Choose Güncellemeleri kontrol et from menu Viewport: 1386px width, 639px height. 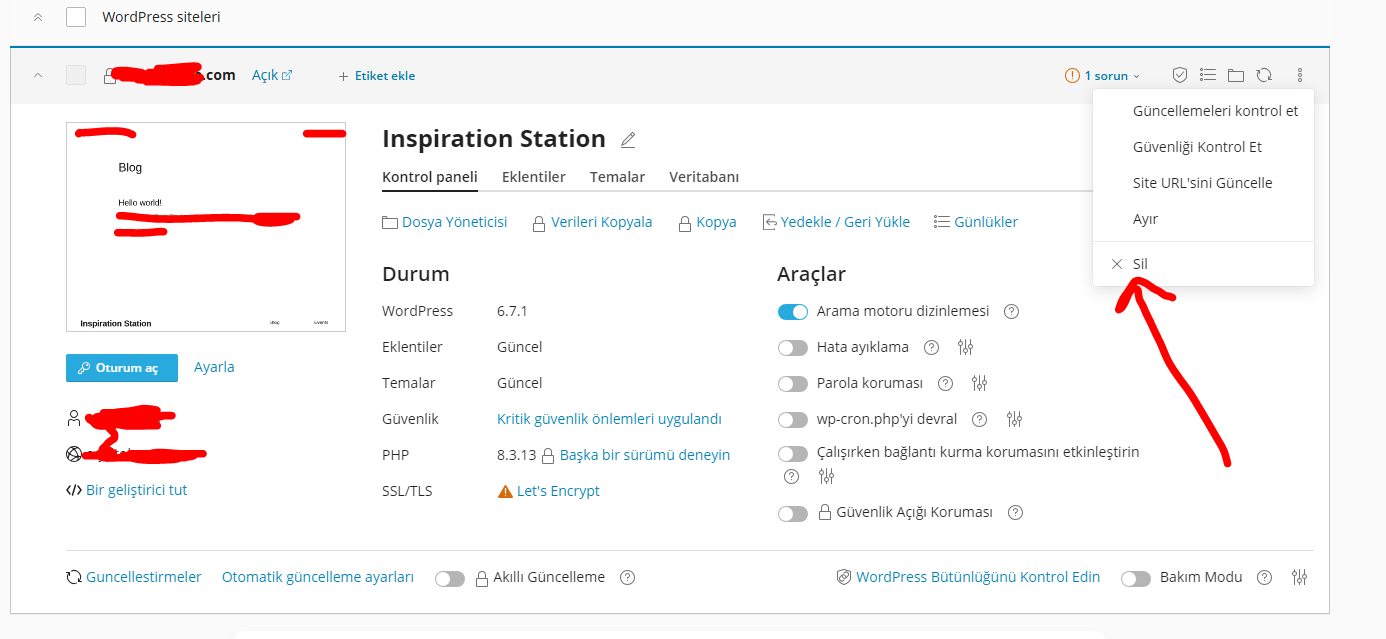[1203, 111]
